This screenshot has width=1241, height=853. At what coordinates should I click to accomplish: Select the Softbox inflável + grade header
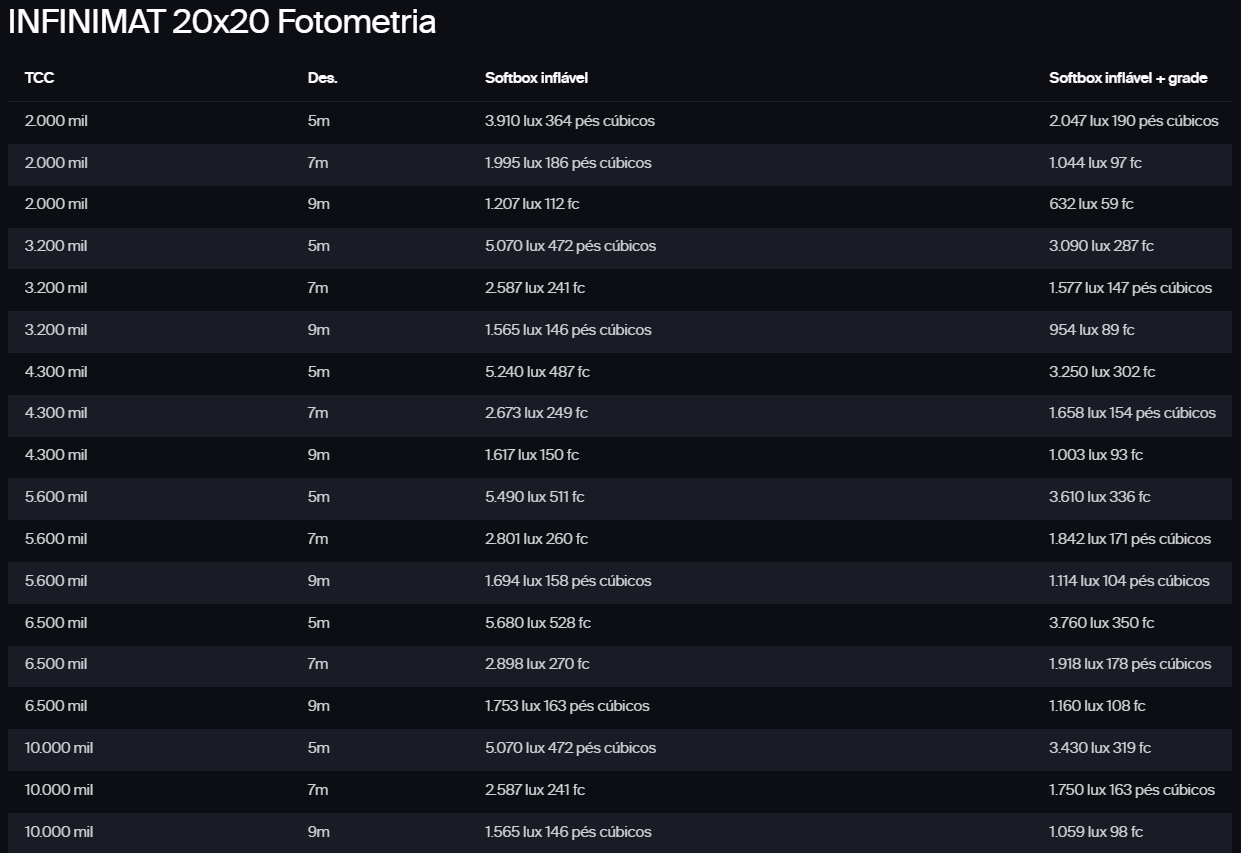1128,78
